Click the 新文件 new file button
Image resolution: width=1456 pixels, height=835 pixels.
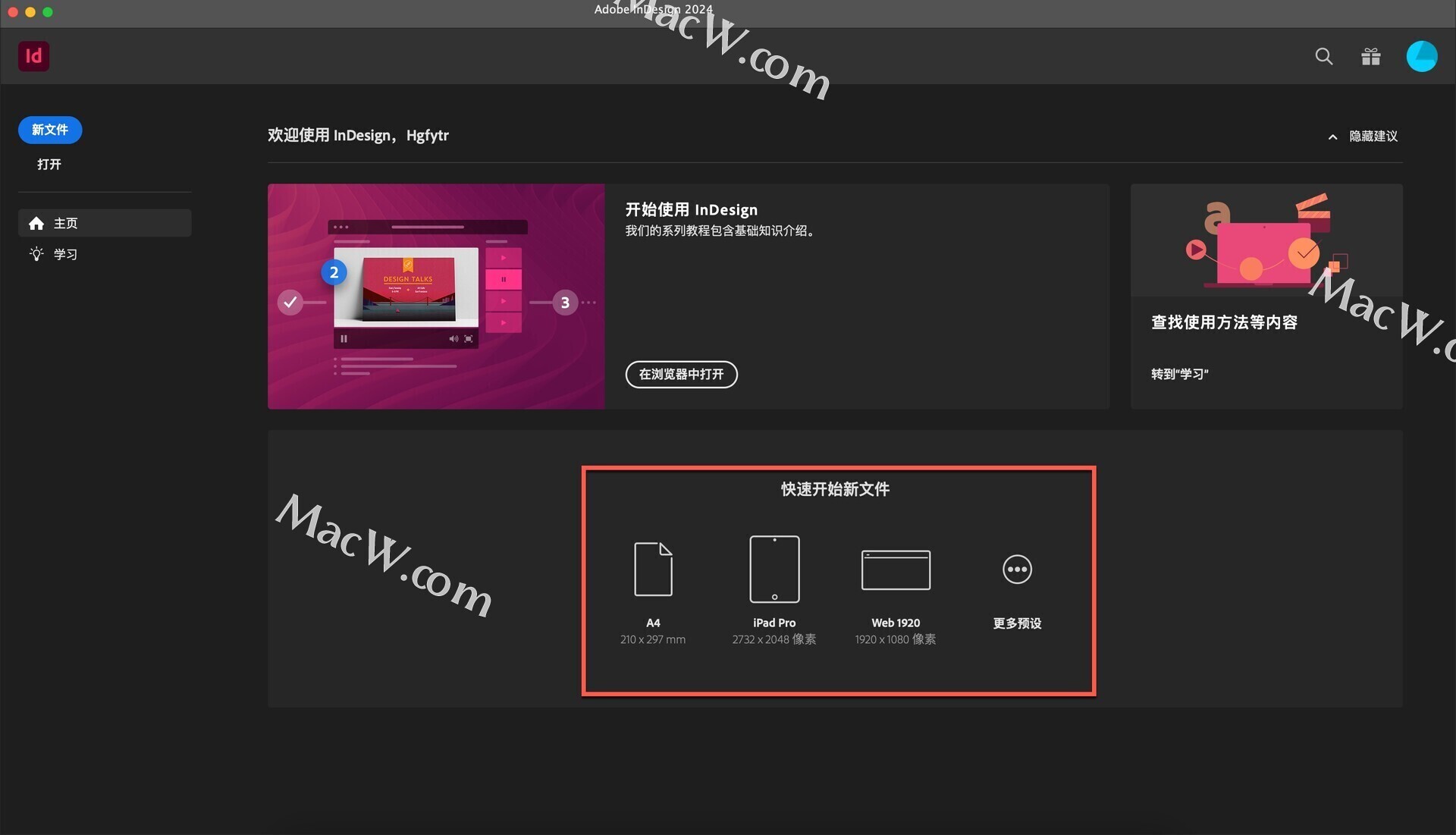pos(50,130)
